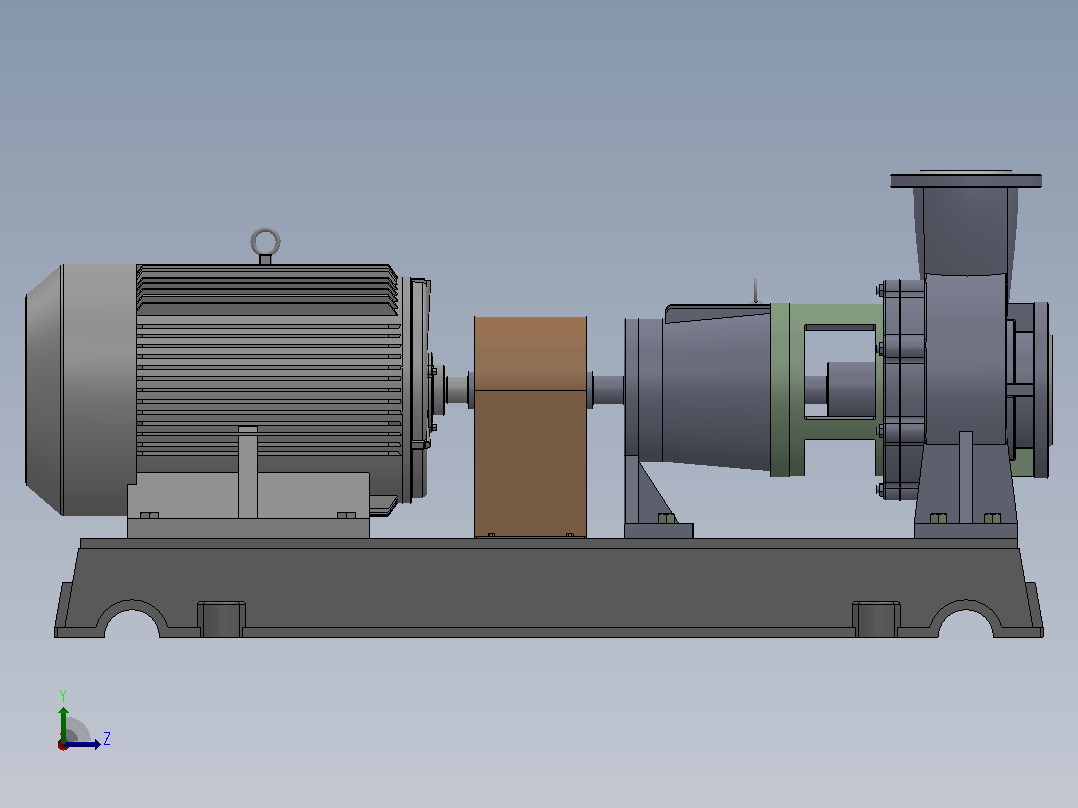Pick the triangular bearing housing support foot
The width and height of the screenshot is (1078, 808).
coord(657,496)
